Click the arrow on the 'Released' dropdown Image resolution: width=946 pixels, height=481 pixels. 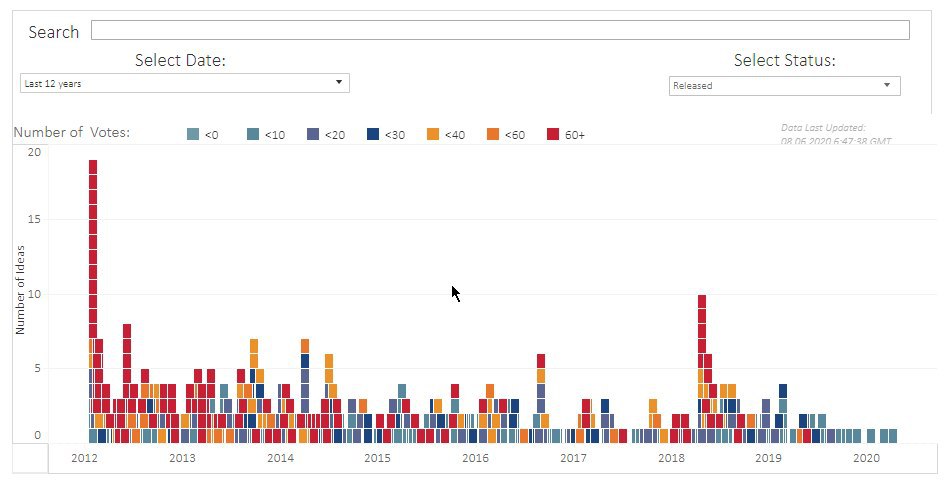887,85
